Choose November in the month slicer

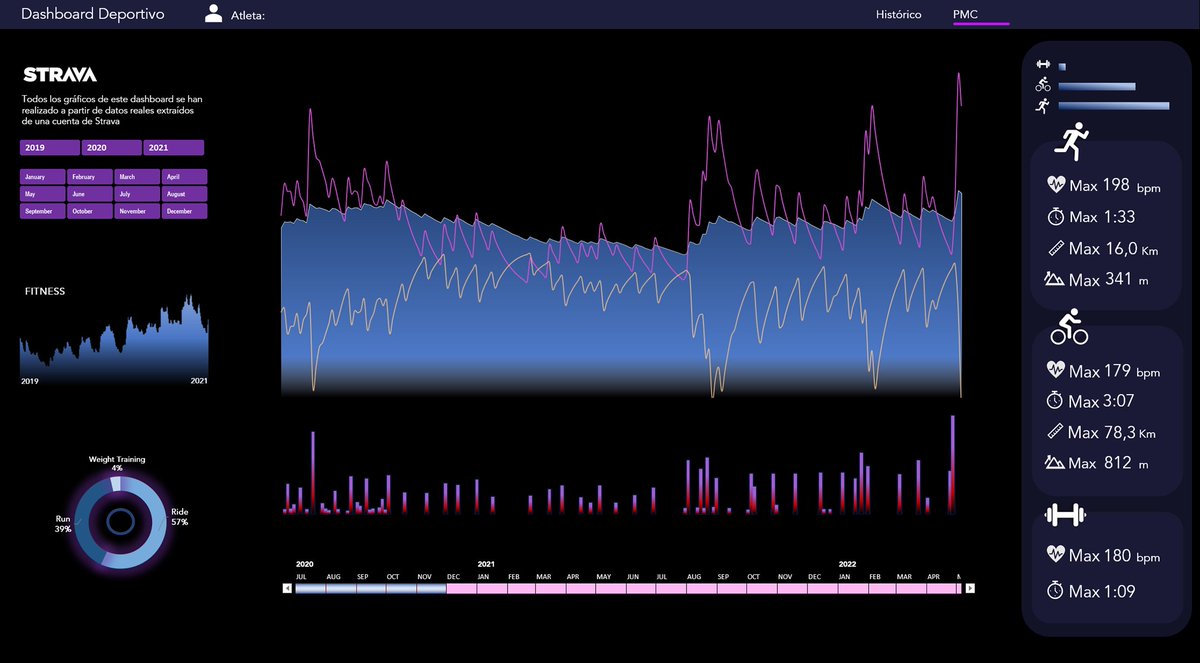[137, 211]
